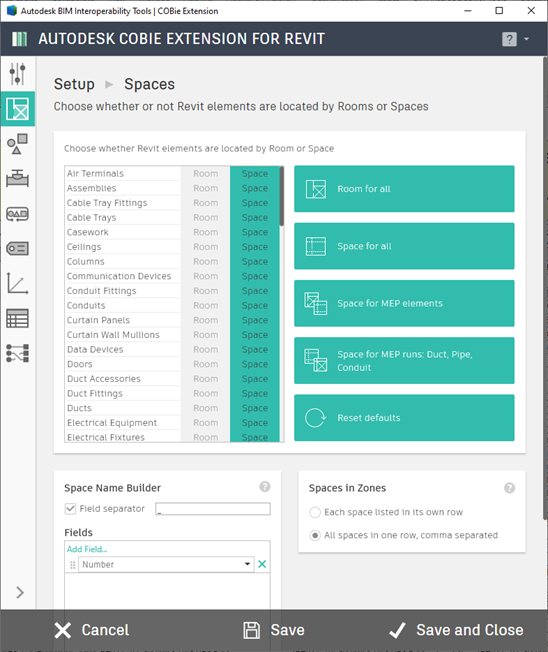
Task: Click Space for all button
Action: click(404, 246)
